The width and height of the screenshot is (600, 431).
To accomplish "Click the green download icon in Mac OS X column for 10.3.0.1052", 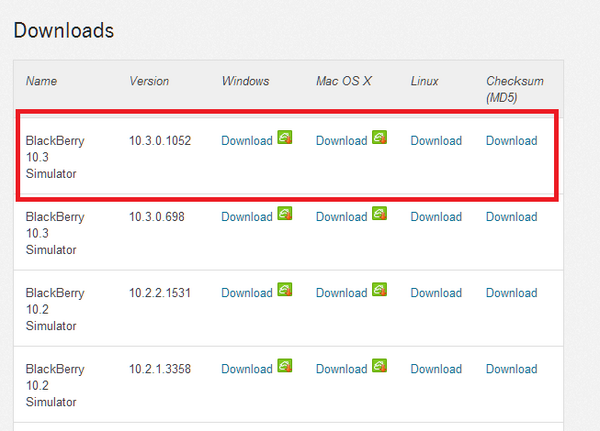I will pos(380,137).
